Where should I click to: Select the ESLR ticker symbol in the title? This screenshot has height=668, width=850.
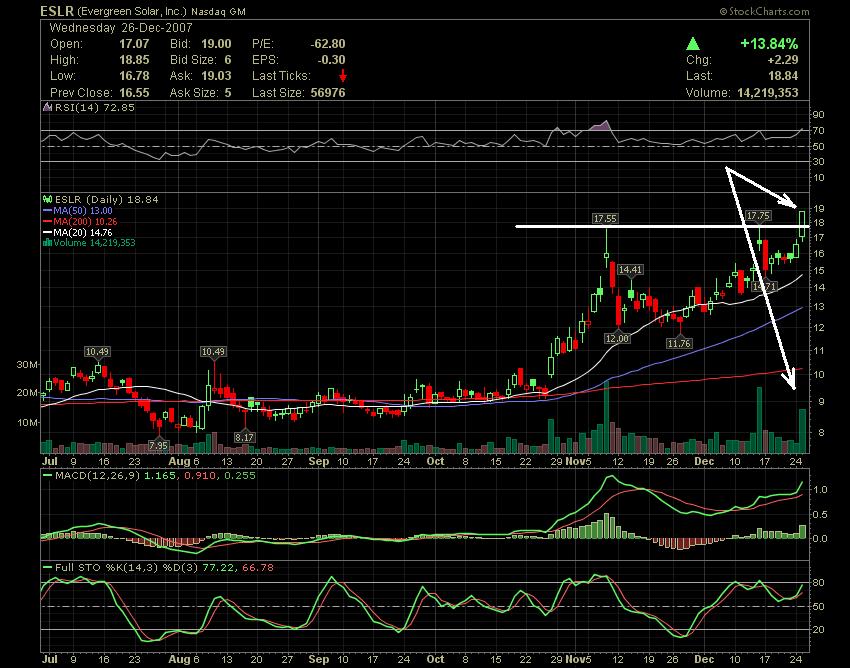(x=57, y=11)
